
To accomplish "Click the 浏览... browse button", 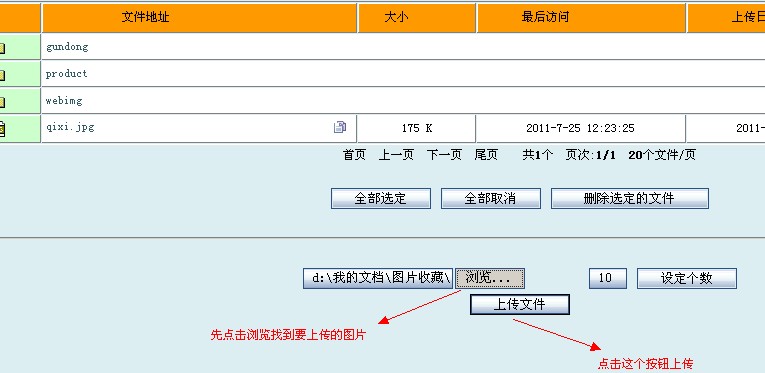I will coord(490,278).
